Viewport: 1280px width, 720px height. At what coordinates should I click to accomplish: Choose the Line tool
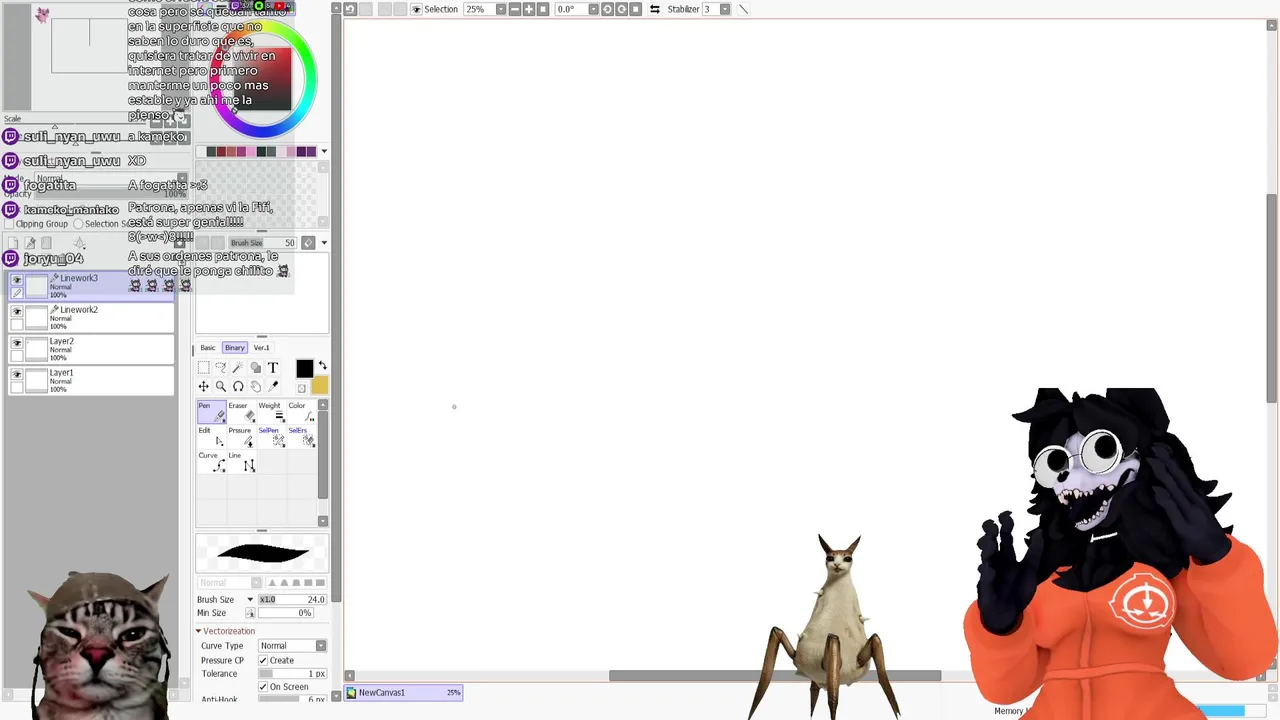241,462
